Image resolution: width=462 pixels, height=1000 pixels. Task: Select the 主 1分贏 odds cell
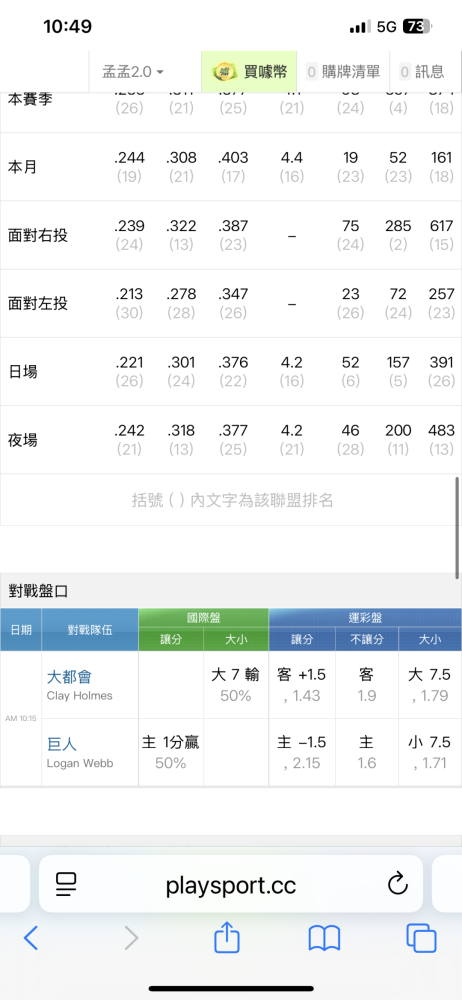click(x=170, y=752)
